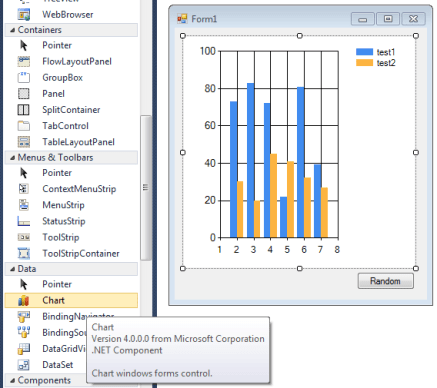Image resolution: width=437 pixels, height=388 pixels.
Task: Choose the BindingNavigator icon
Action: pyautogui.click(x=24, y=316)
